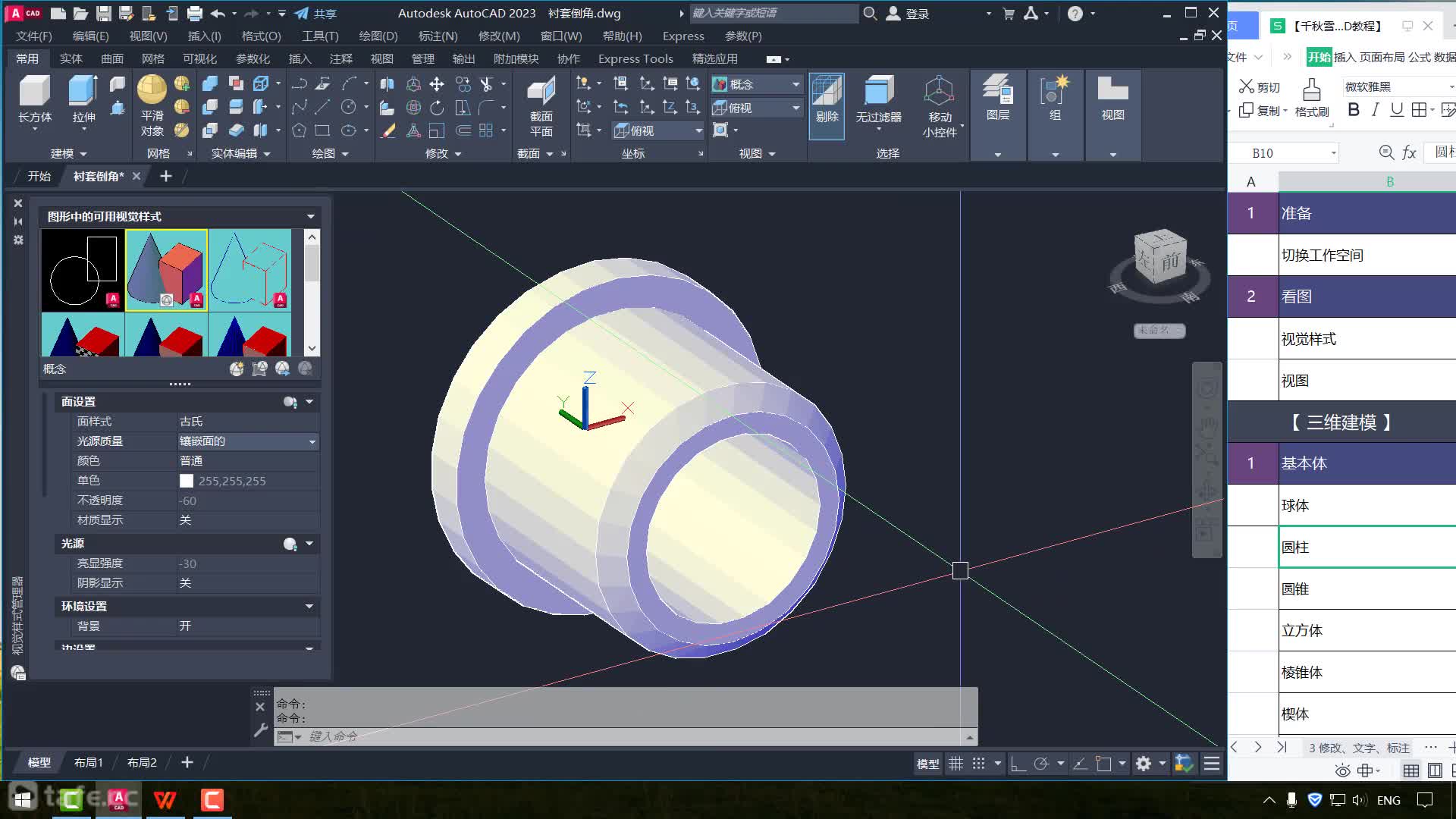Click 剪切 in the spreadsheet window
The width and height of the screenshot is (1456, 819).
click(x=1260, y=86)
